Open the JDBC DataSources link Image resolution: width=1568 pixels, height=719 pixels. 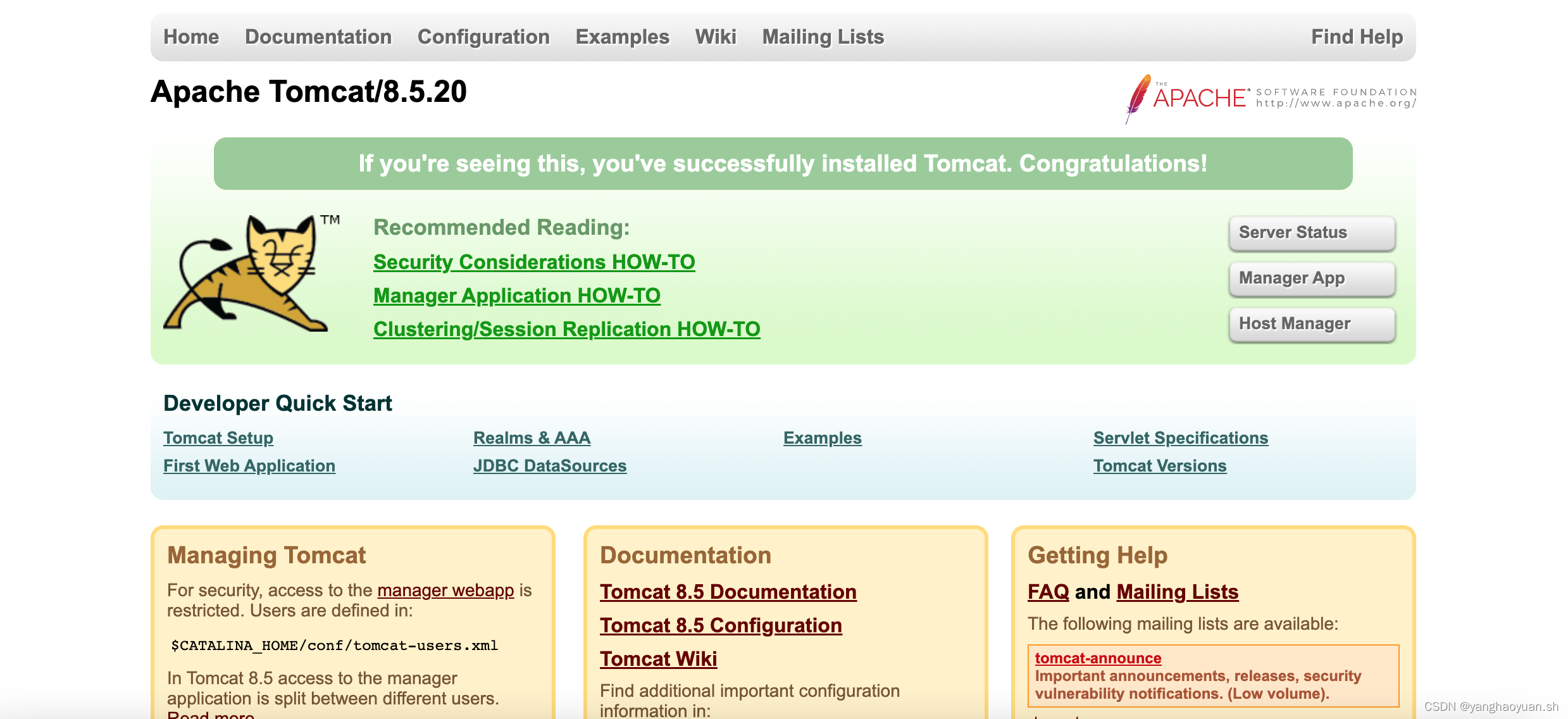click(x=549, y=466)
